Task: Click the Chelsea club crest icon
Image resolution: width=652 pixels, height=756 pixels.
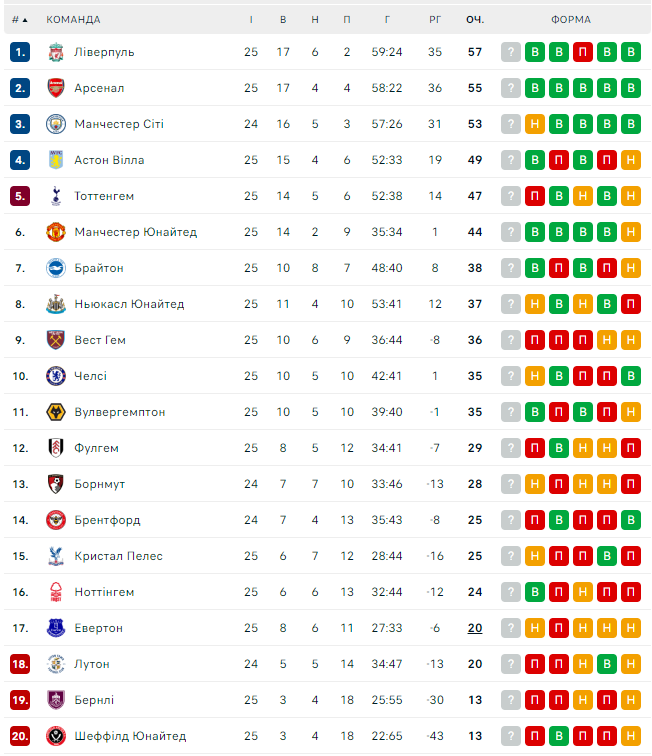Action: 55,376
